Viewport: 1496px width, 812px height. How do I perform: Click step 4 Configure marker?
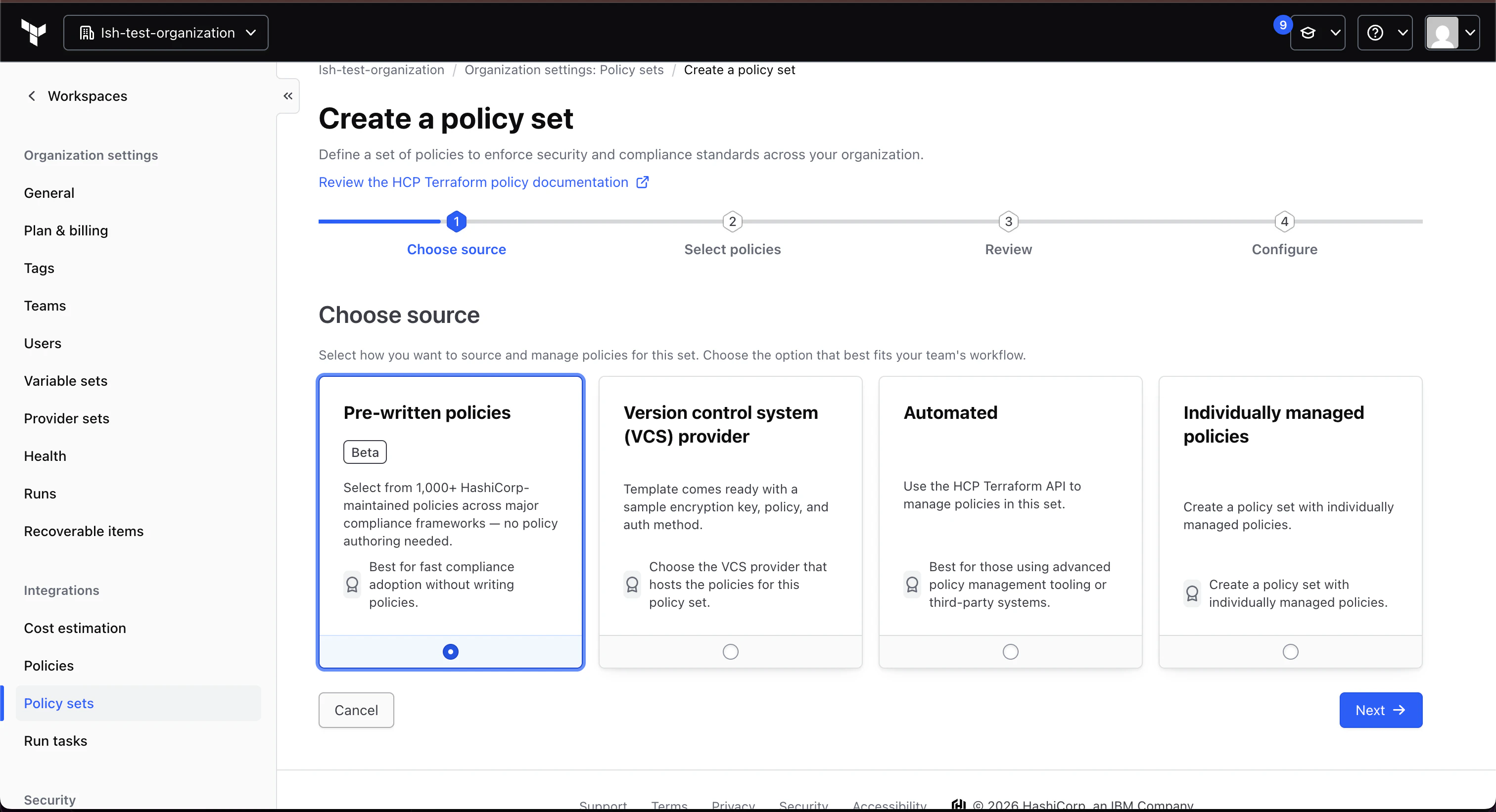tap(1285, 221)
